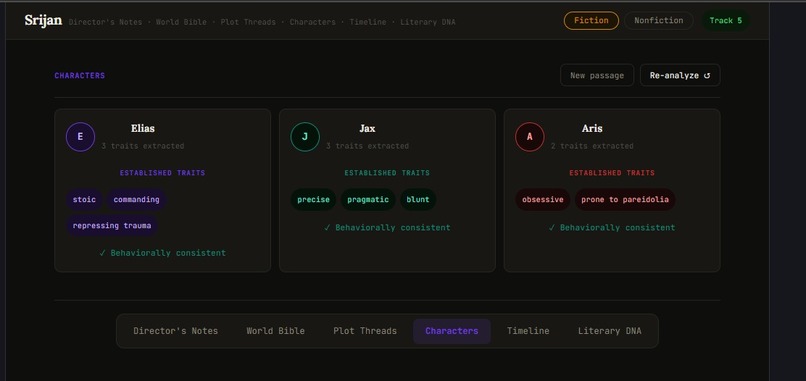The image size is (806, 381).
Task: Click the 'pragmatic' trait chip
Action: tap(368, 199)
